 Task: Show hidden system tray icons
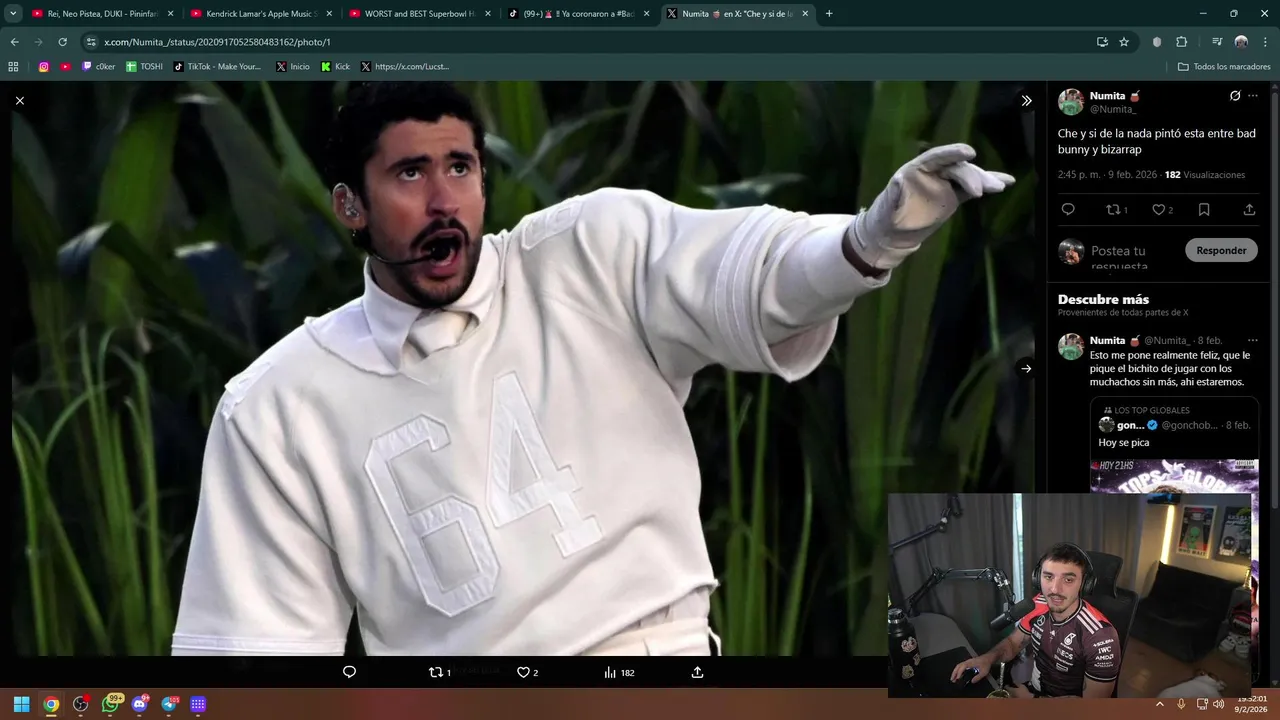[x=1160, y=704]
